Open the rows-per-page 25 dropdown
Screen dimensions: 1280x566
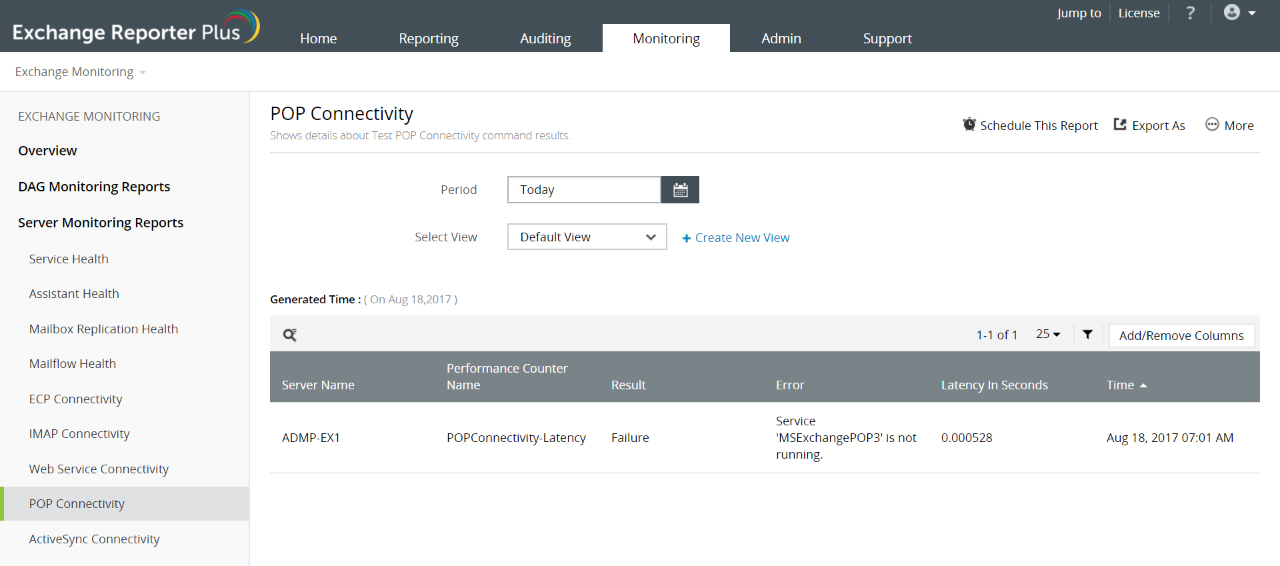[1048, 335]
